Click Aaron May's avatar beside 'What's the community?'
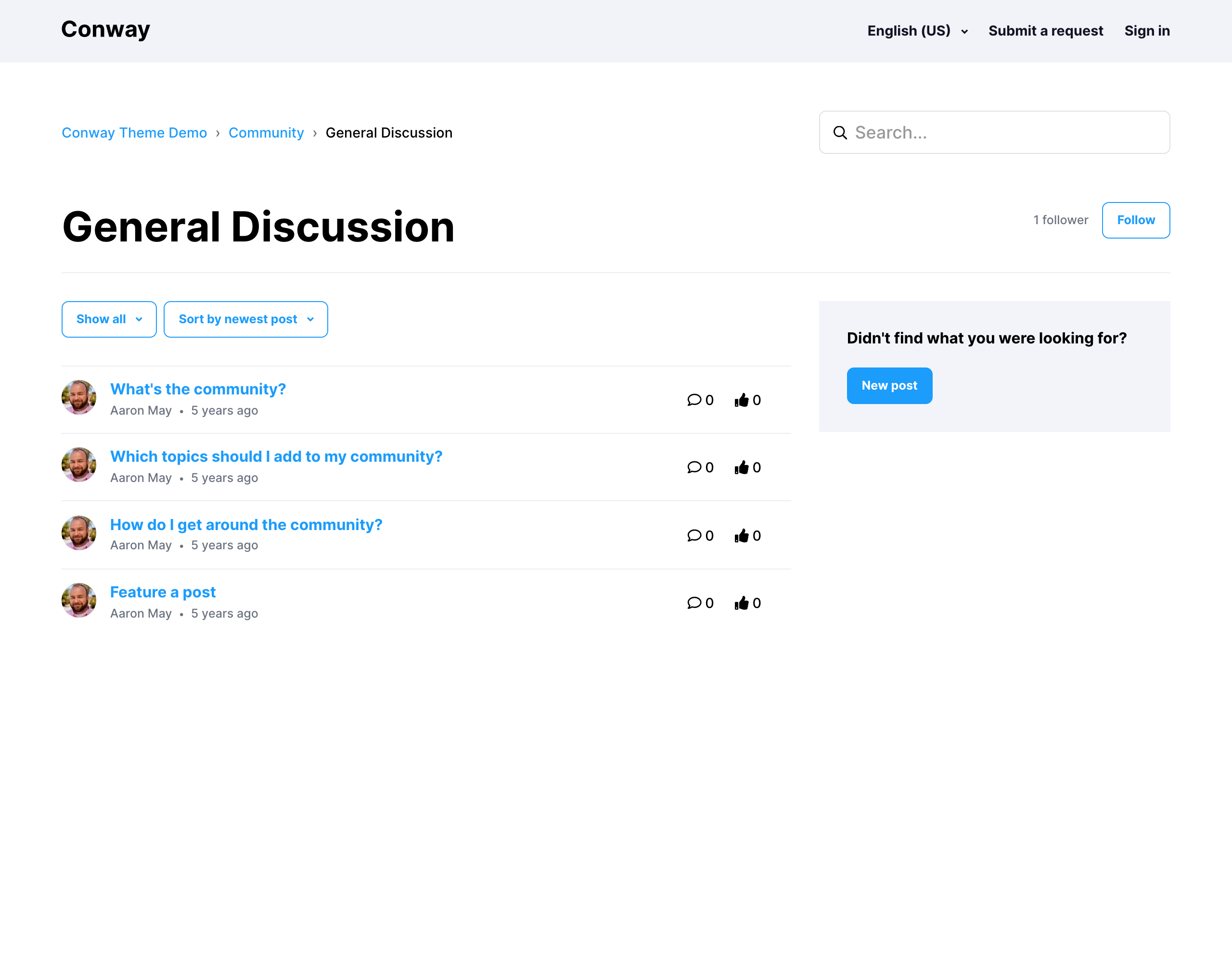This screenshot has height=962, width=1232. 79,397
